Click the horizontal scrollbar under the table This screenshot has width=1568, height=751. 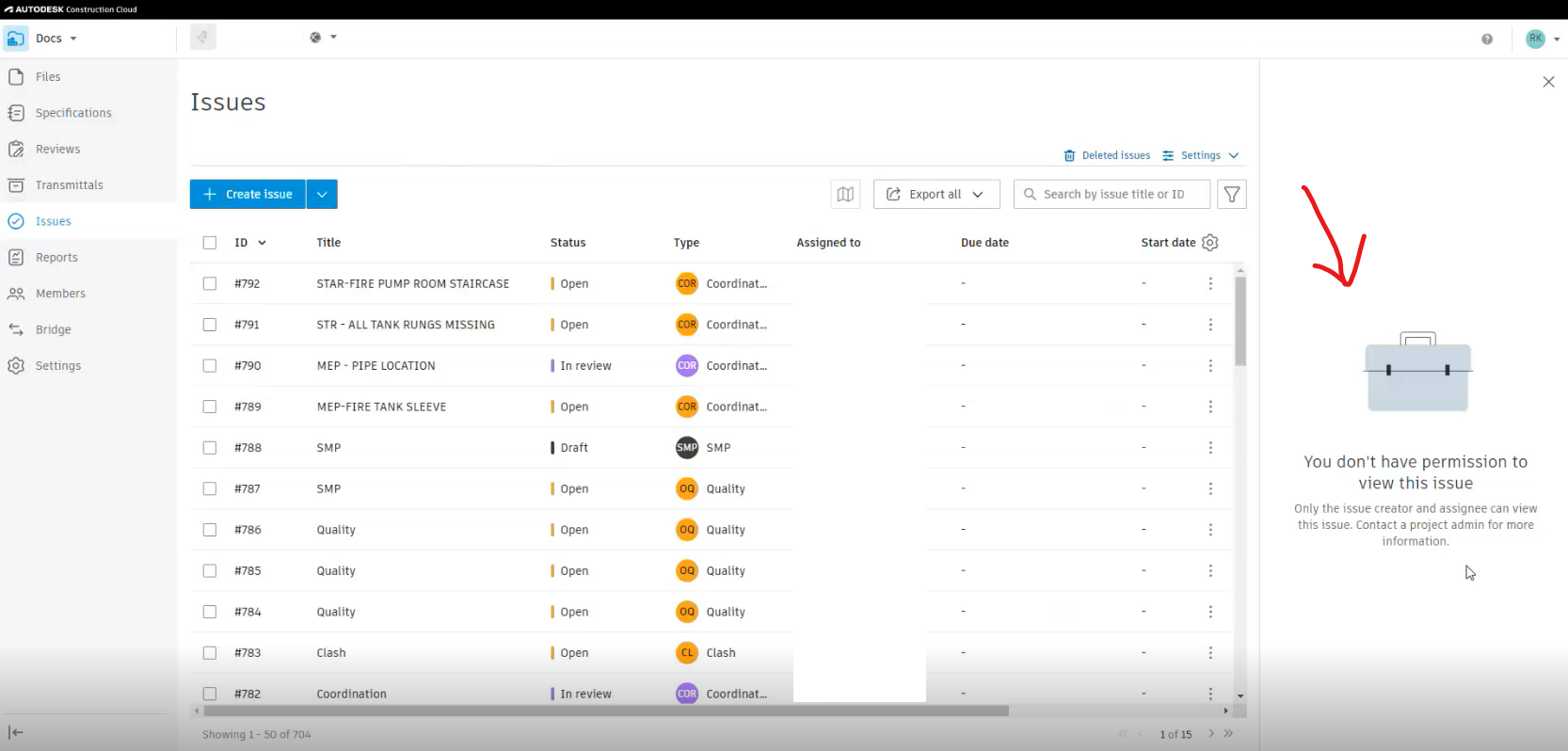(606, 711)
